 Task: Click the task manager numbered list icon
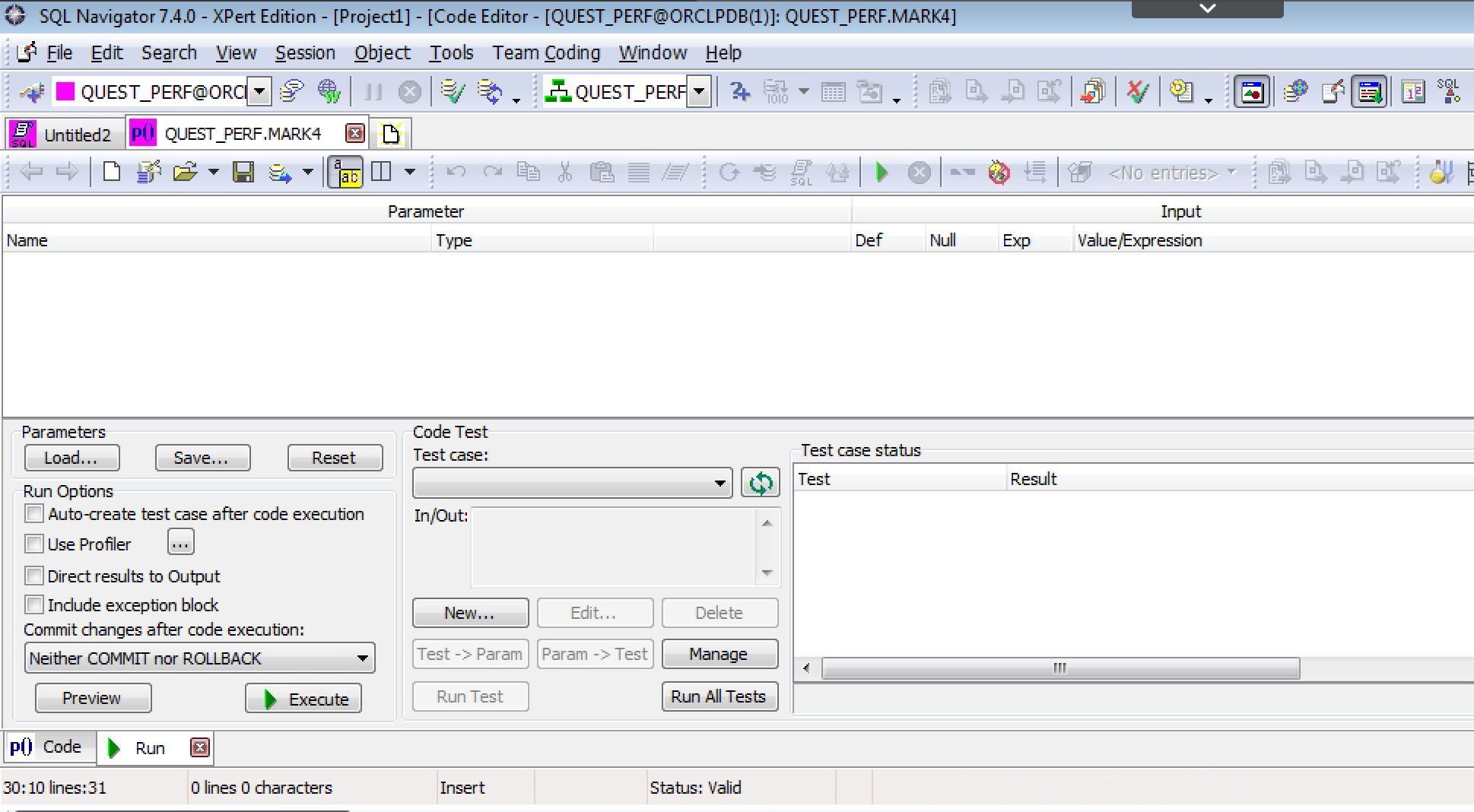[1413, 92]
